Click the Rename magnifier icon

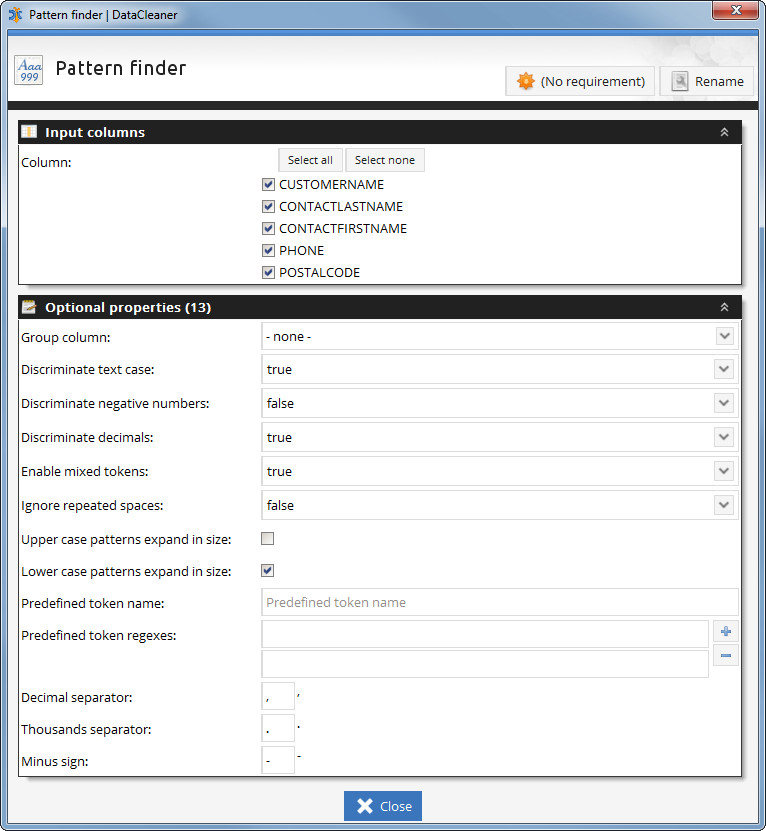680,81
